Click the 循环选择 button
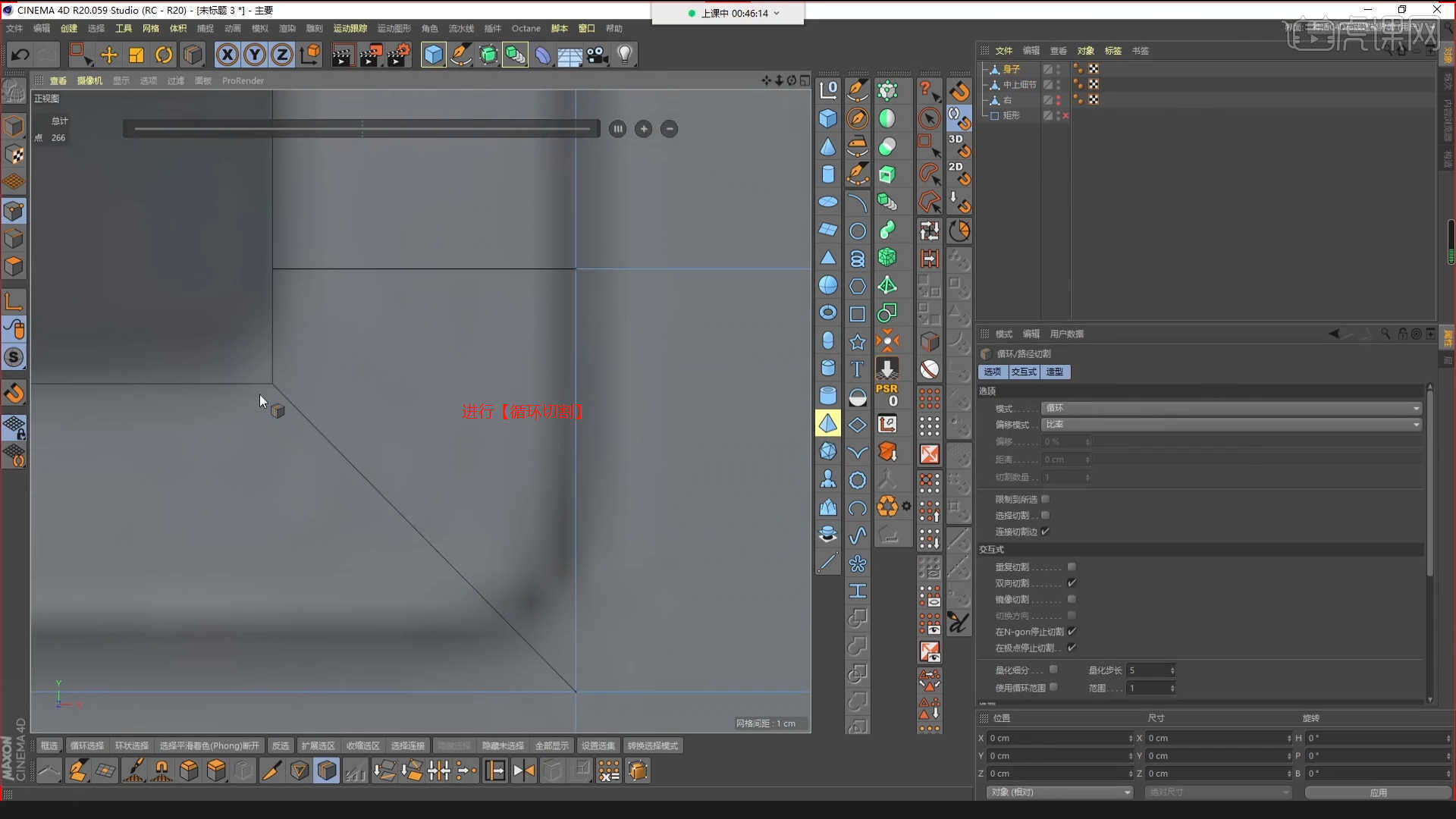Image resolution: width=1456 pixels, height=819 pixels. (87, 746)
